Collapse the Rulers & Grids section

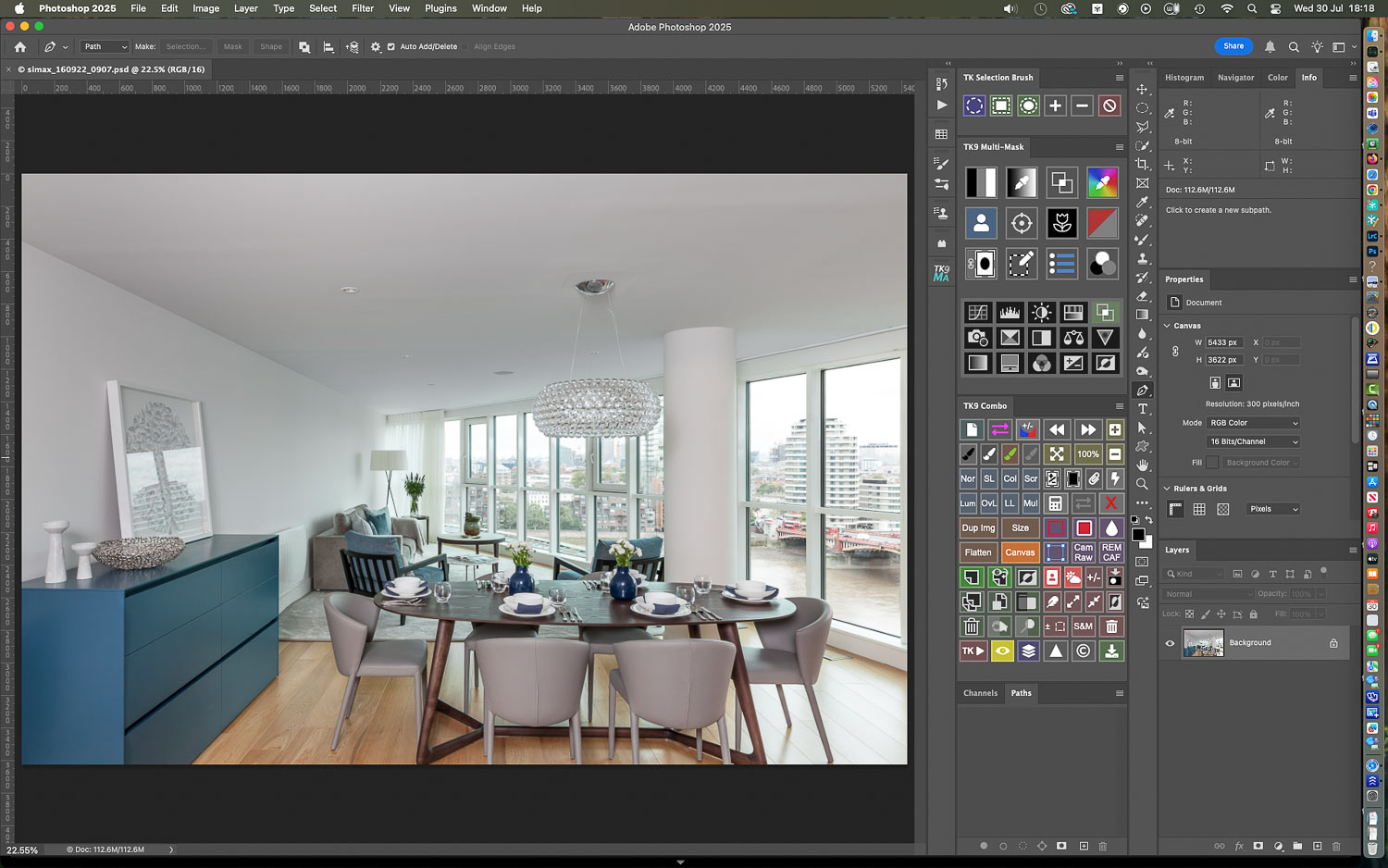[1168, 489]
